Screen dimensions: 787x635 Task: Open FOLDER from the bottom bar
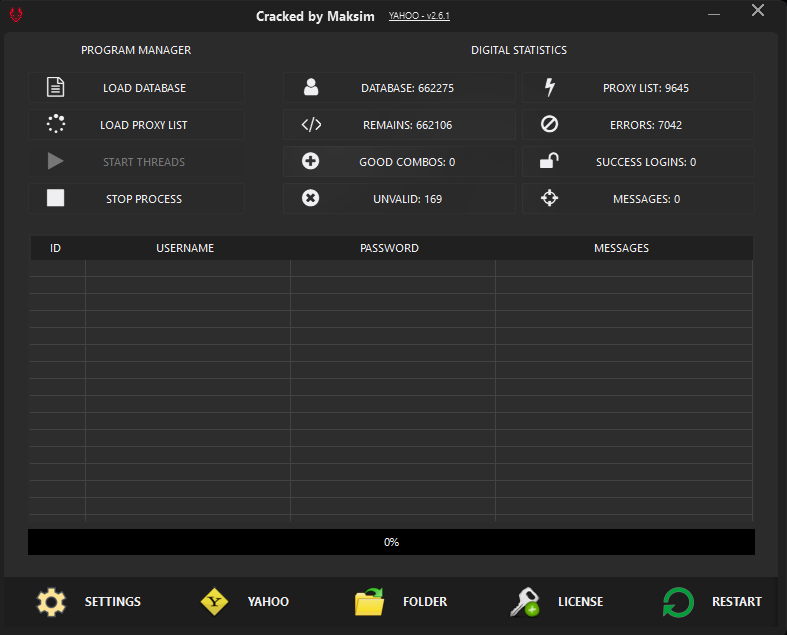425,601
